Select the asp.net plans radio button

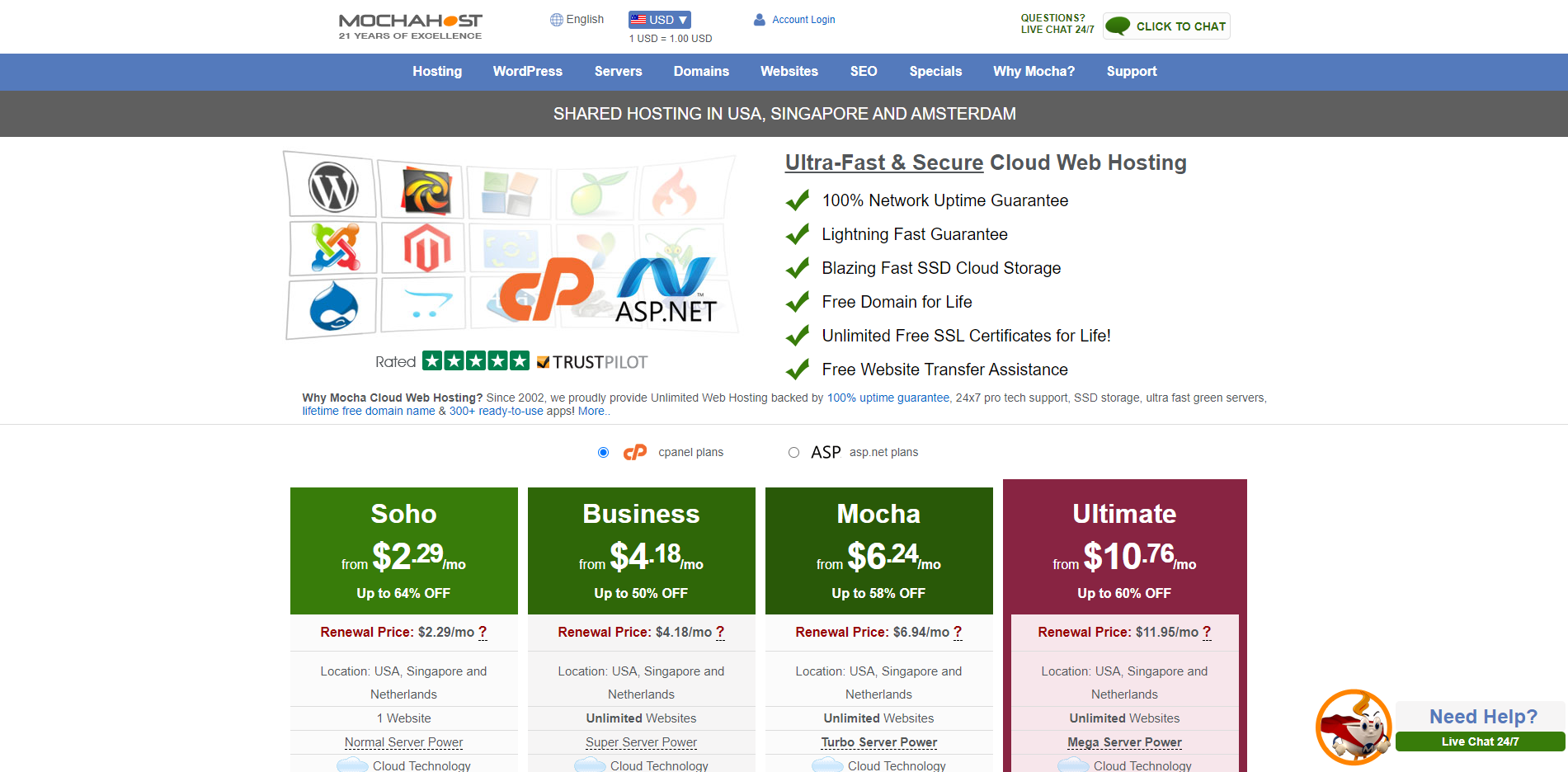pos(793,452)
